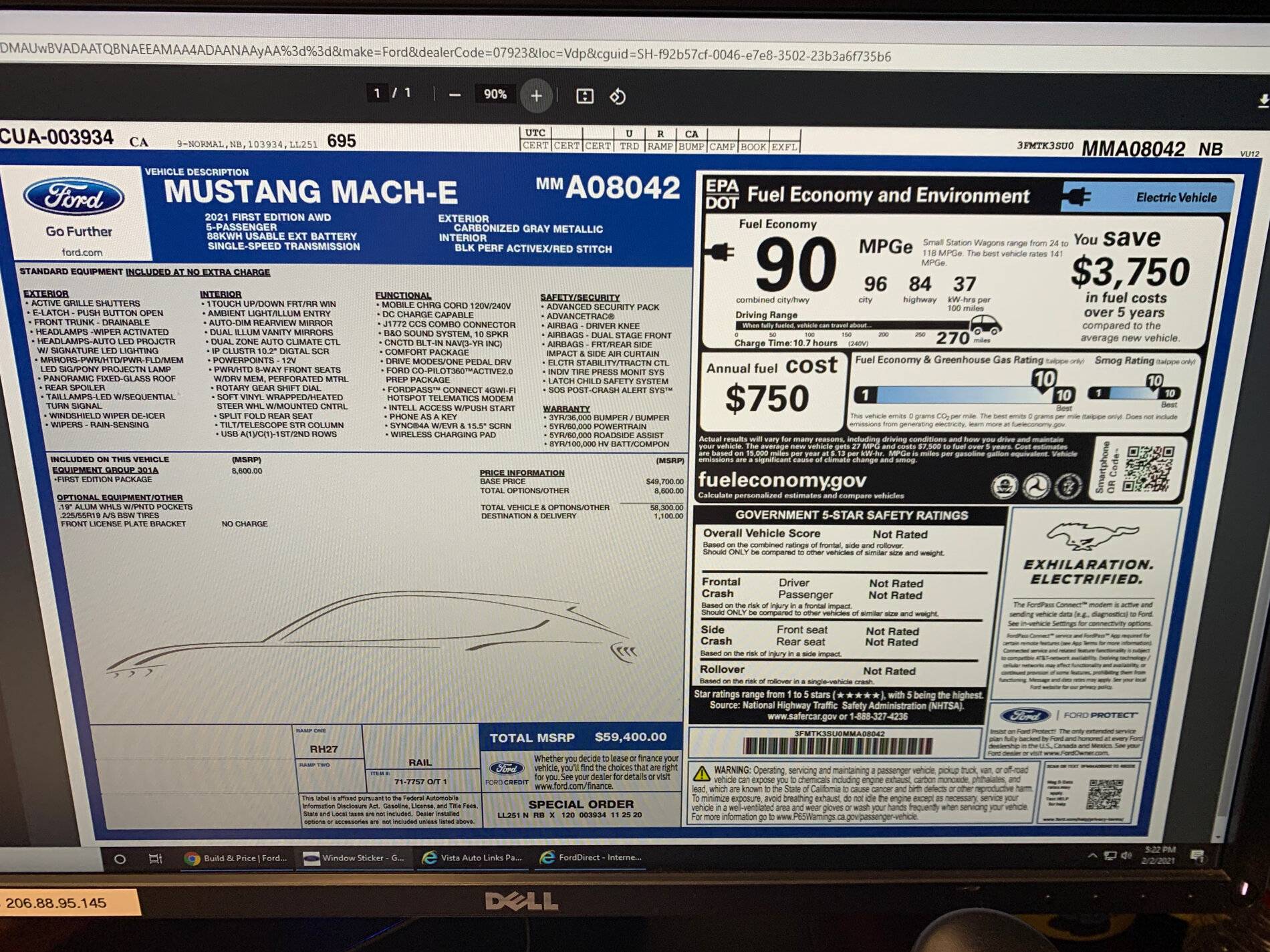Open the network status tray icon
1270x952 pixels.
pyautogui.click(x=1110, y=856)
